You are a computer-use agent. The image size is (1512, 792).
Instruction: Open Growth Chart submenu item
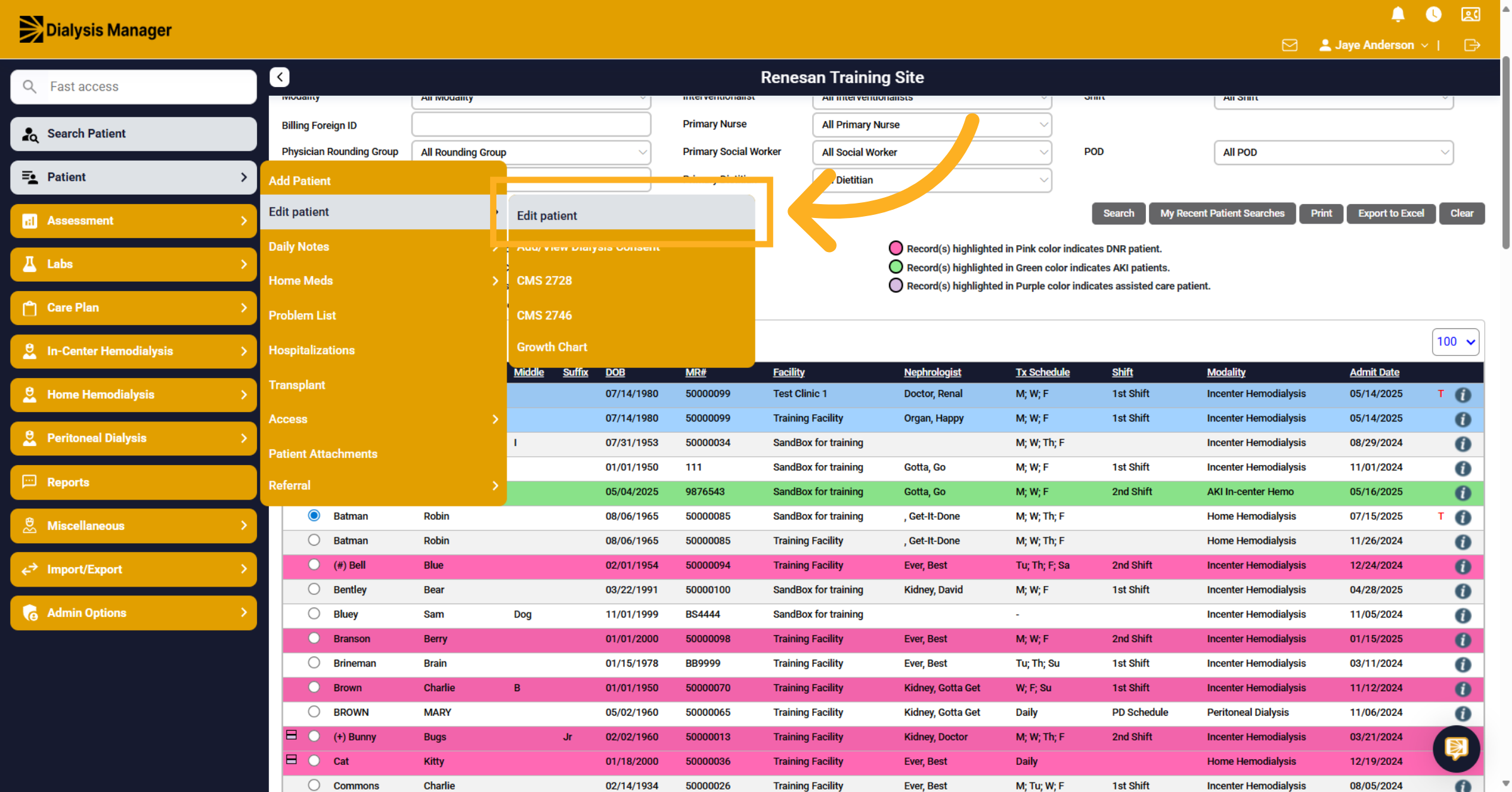[x=631, y=347]
